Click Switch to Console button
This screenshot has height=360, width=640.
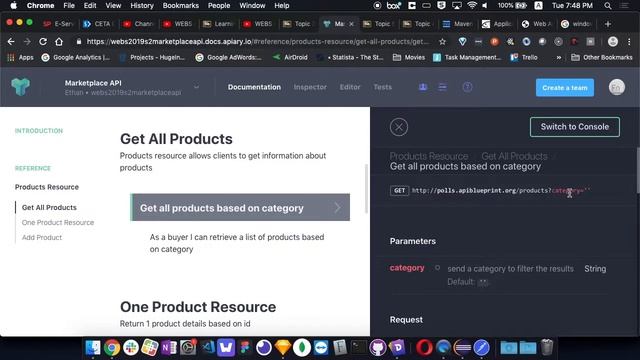(575, 127)
